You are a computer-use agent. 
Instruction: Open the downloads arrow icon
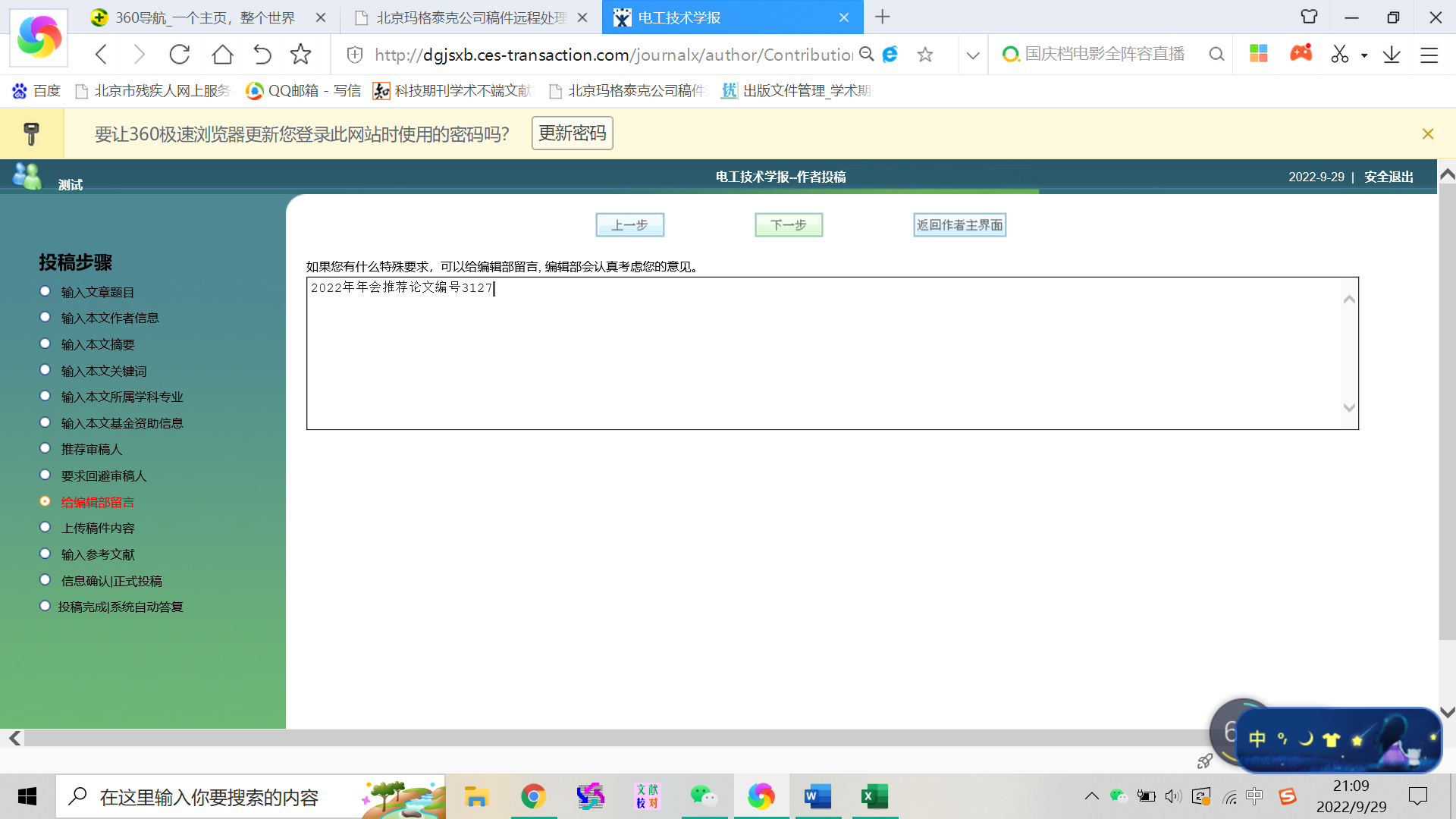point(1392,55)
